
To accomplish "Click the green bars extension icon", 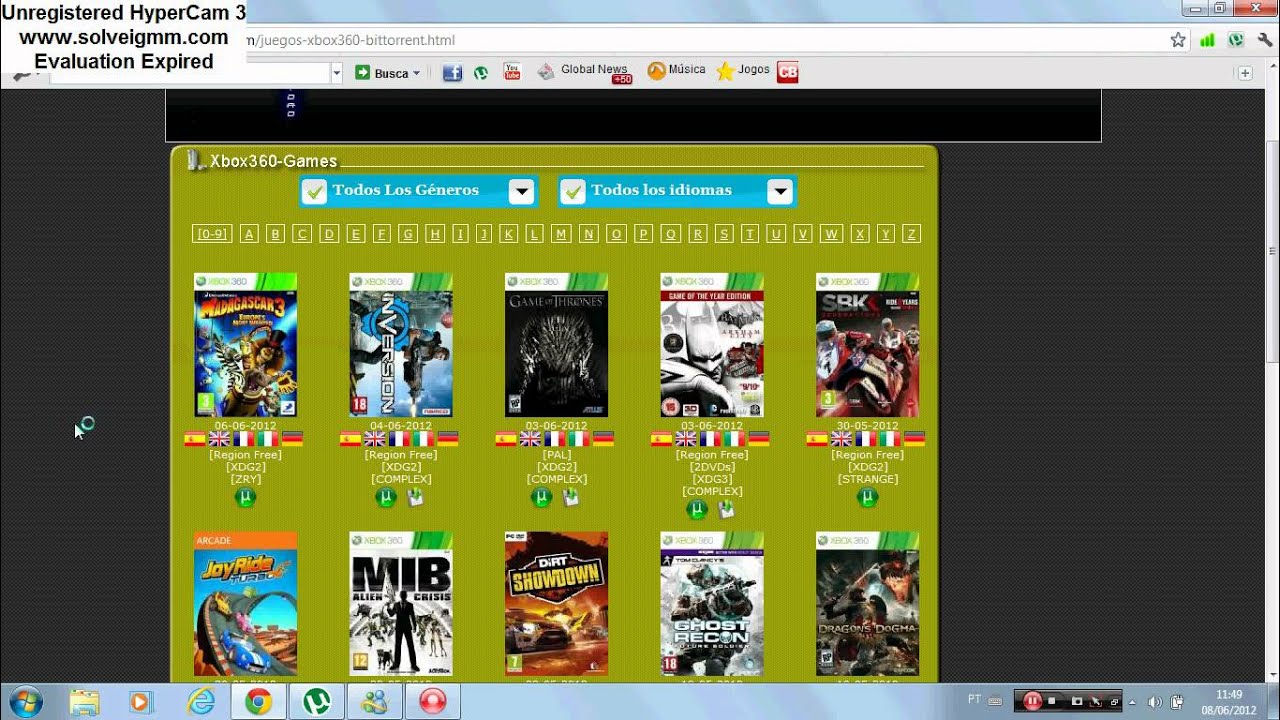I will [1207, 40].
